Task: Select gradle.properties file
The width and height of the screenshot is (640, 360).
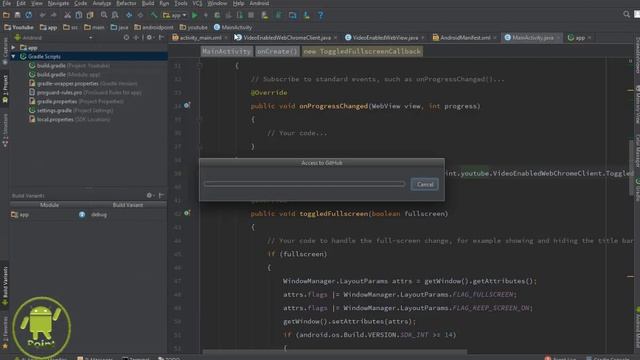Action: click(x=76, y=101)
